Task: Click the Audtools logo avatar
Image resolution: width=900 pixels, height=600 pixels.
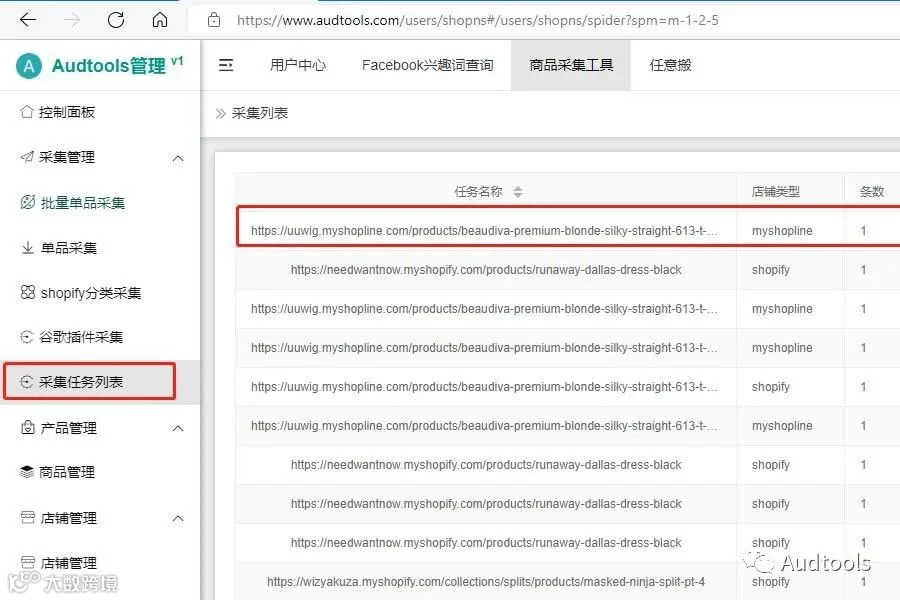Action: (29, 66)
